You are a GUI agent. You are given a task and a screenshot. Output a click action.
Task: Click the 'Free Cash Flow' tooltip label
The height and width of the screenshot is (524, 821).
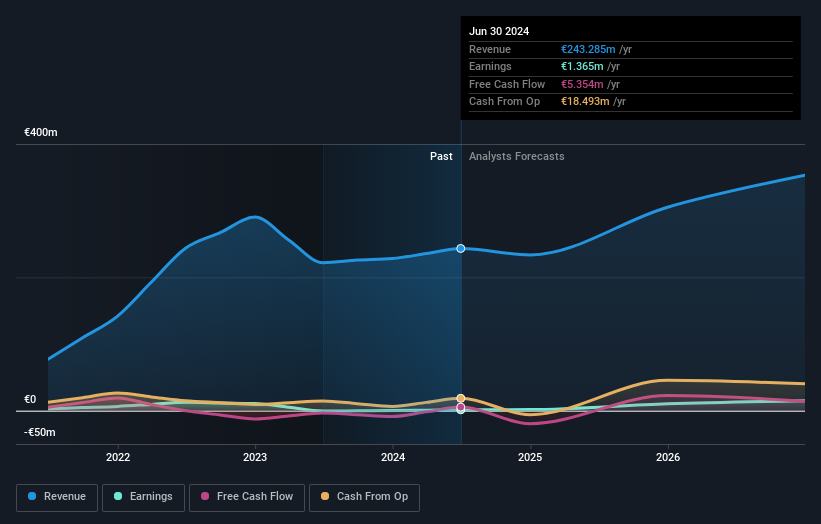[x=507, y=84]
